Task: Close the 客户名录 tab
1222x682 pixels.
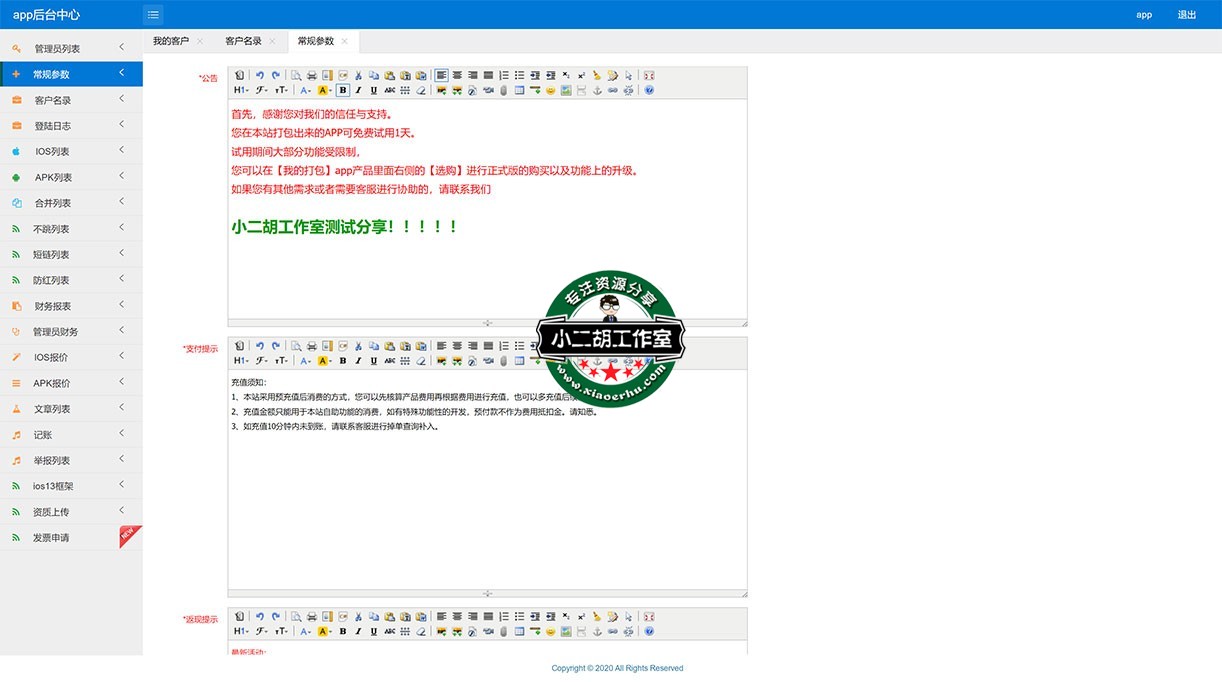Action: coord(272,41)
